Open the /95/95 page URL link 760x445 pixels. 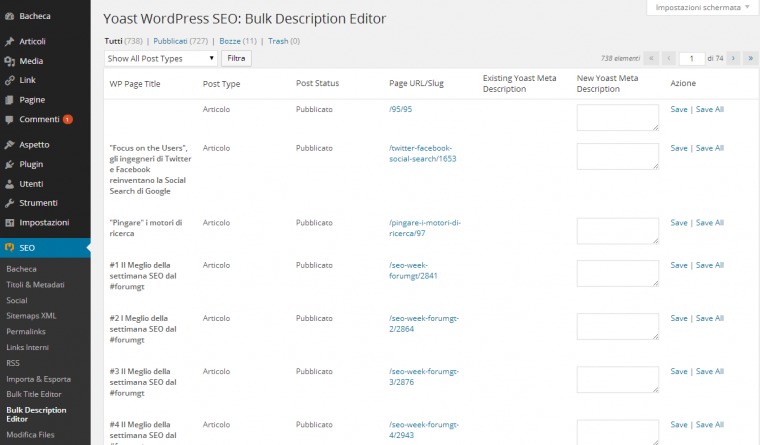tap(400, 109)
